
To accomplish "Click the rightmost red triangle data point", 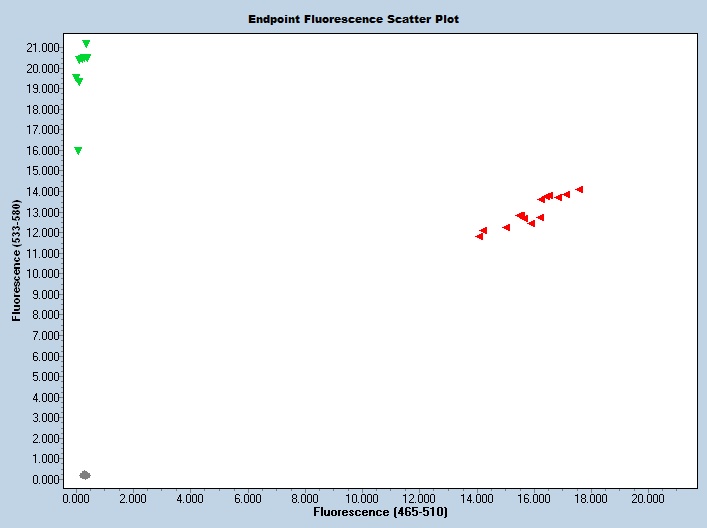I will [579, 189].
